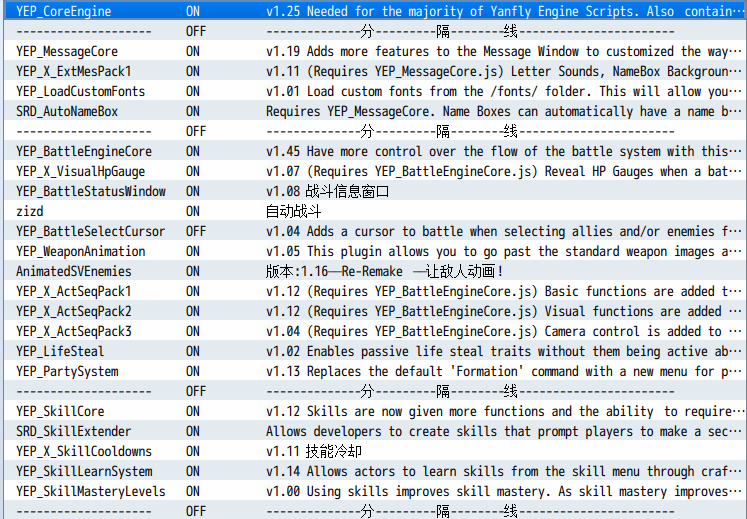Screen dimensions: 747x519
Task: Select the YEP_BattleStatusWindow plugin name
Action: [x=91, y=191]
